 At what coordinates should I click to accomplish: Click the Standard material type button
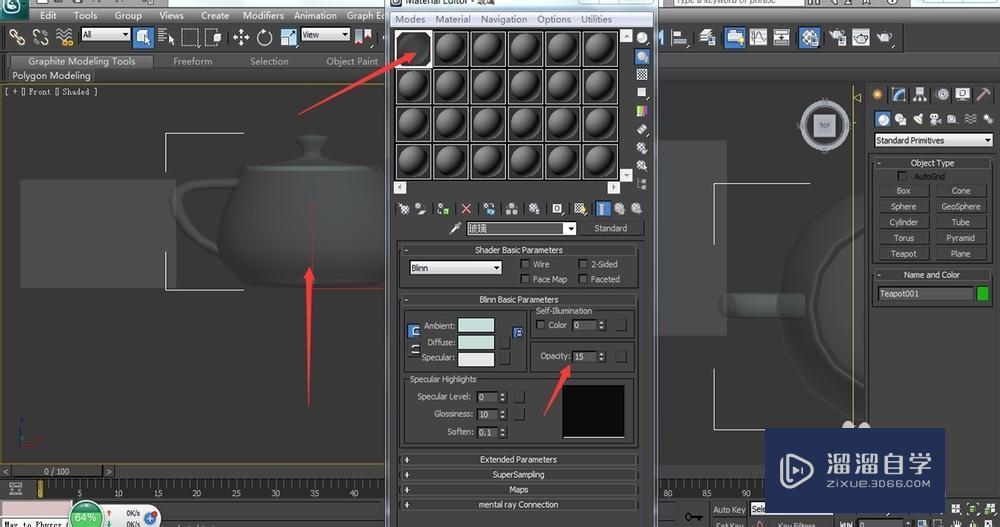[x=610, y=228]
